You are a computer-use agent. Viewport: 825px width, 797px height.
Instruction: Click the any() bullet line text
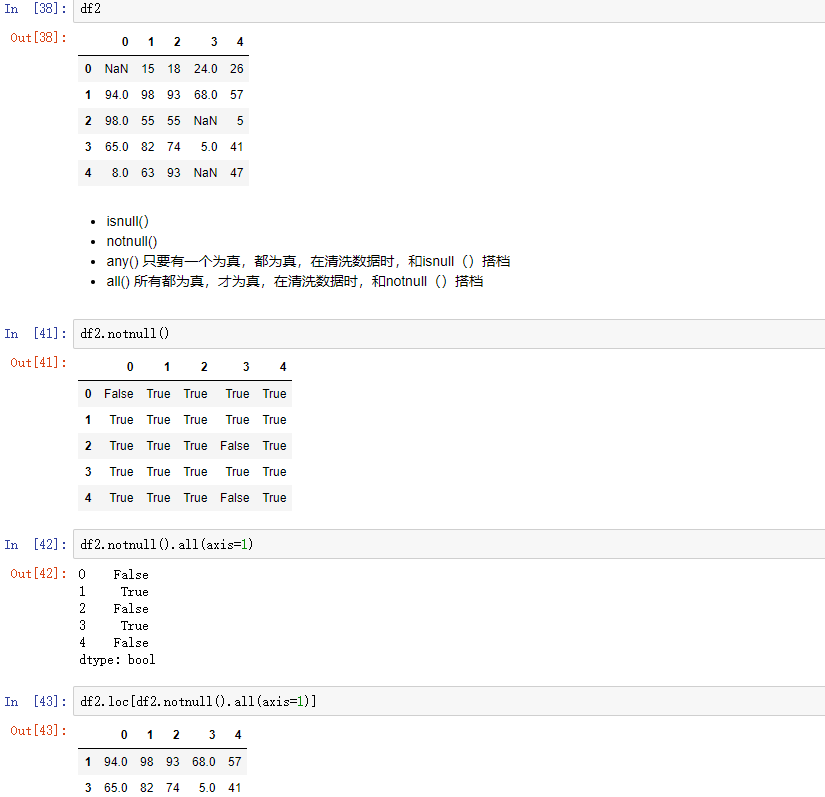click(x=308, y=261)
